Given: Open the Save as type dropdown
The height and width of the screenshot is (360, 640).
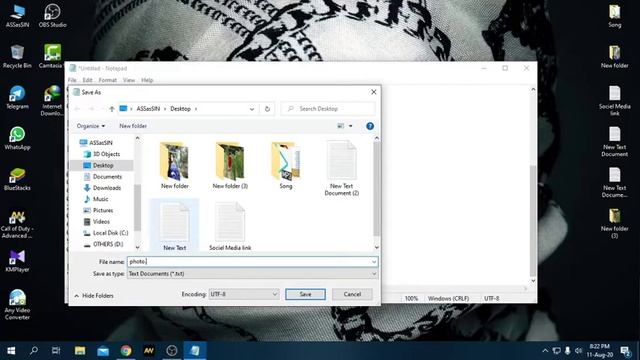Looking at the screenshot, I should pyautogui.click(x=252, y=274).
